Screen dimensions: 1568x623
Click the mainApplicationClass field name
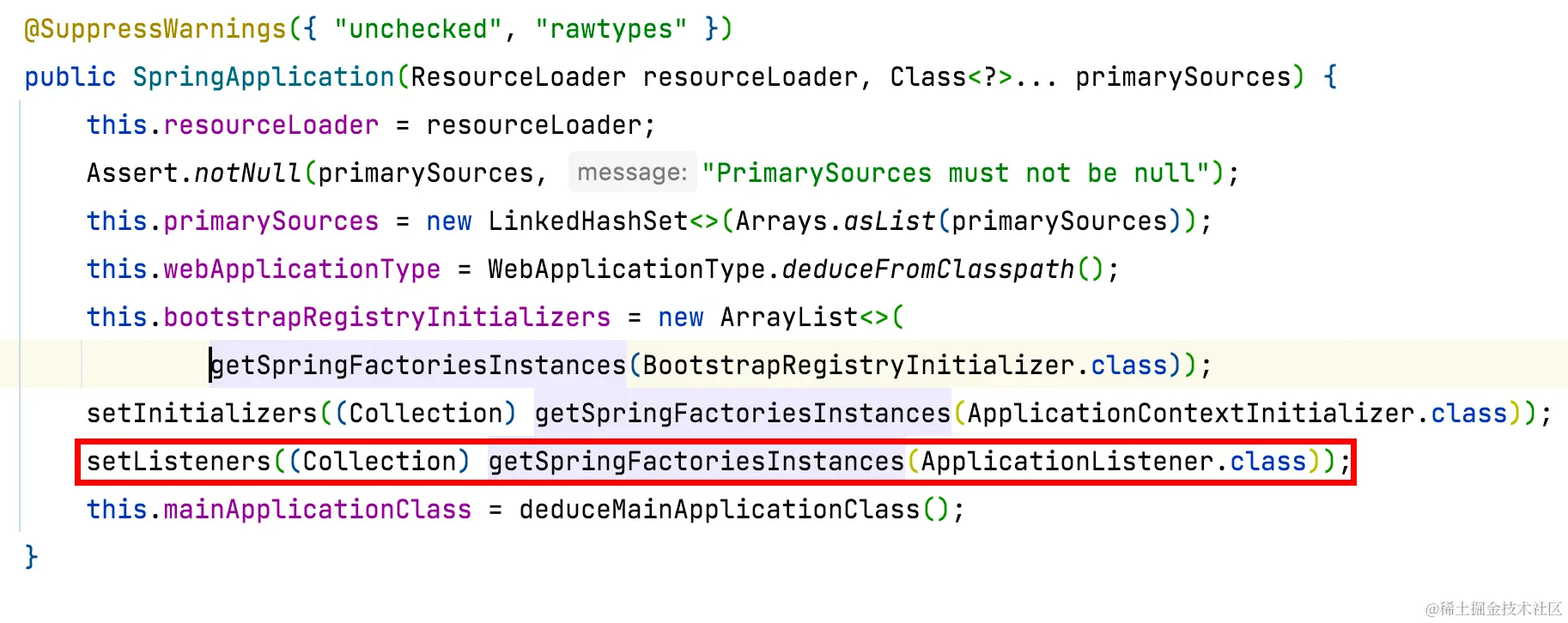[x=318, y=510]
